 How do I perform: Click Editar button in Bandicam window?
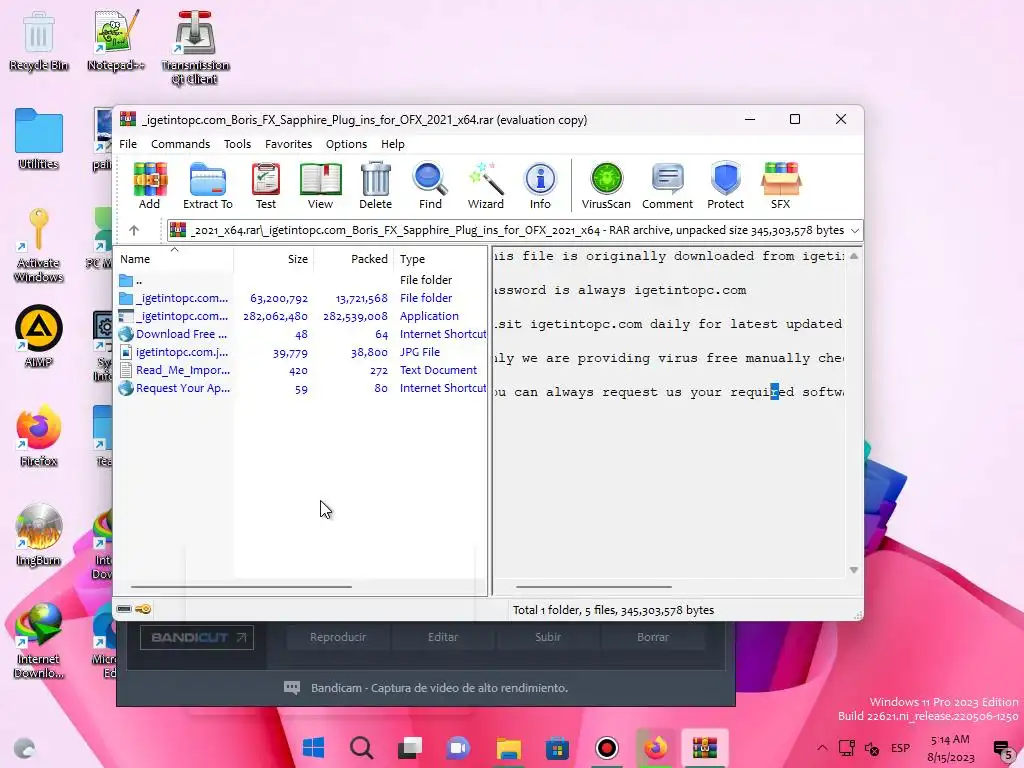point(443,637)
